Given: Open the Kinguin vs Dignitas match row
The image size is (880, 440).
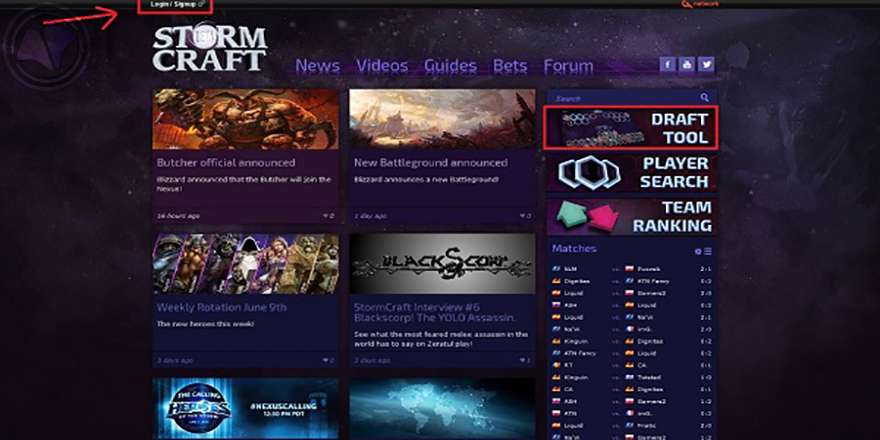Looking at the screenshot, I should (x=632, y=341).
